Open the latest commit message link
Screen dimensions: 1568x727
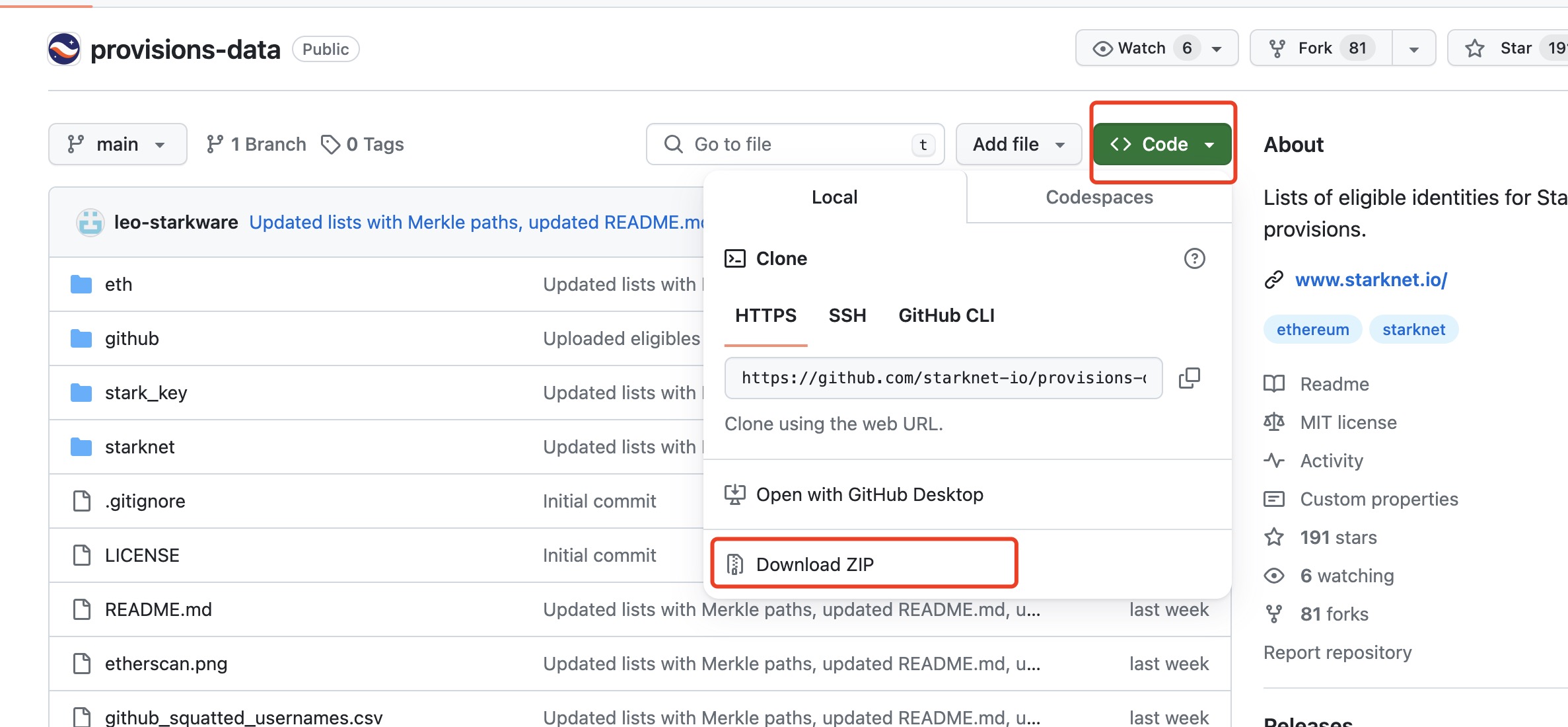click(476, 223)
